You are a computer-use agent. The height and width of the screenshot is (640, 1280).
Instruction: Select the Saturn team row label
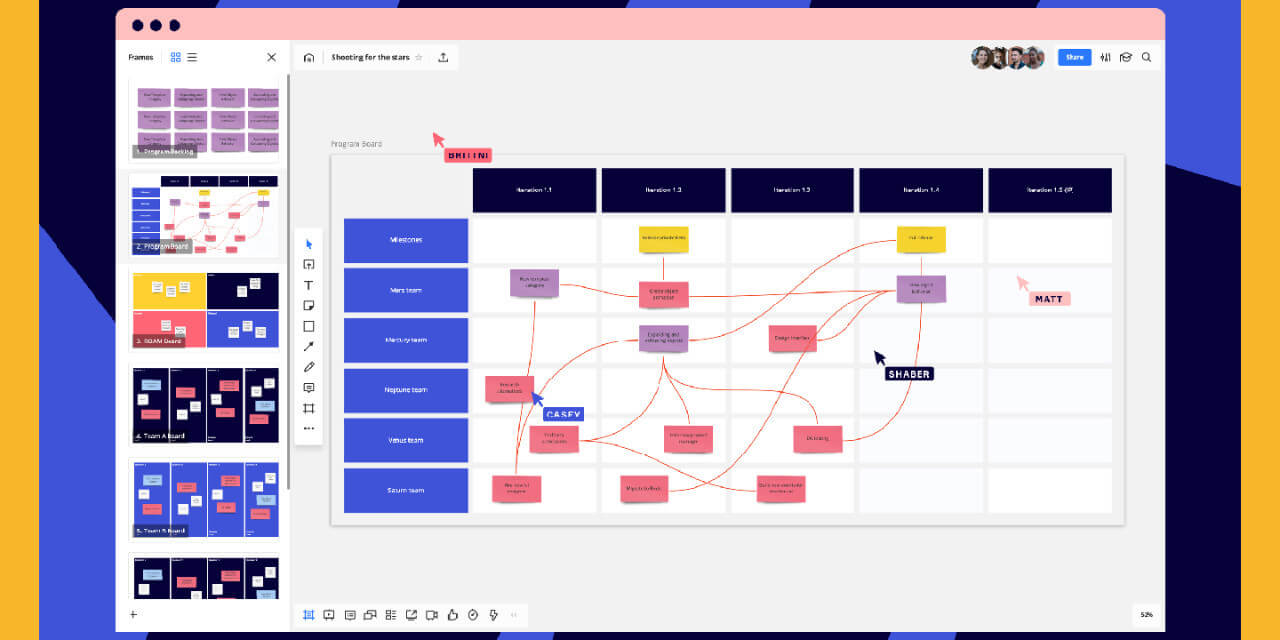click(x=406, y=490)
